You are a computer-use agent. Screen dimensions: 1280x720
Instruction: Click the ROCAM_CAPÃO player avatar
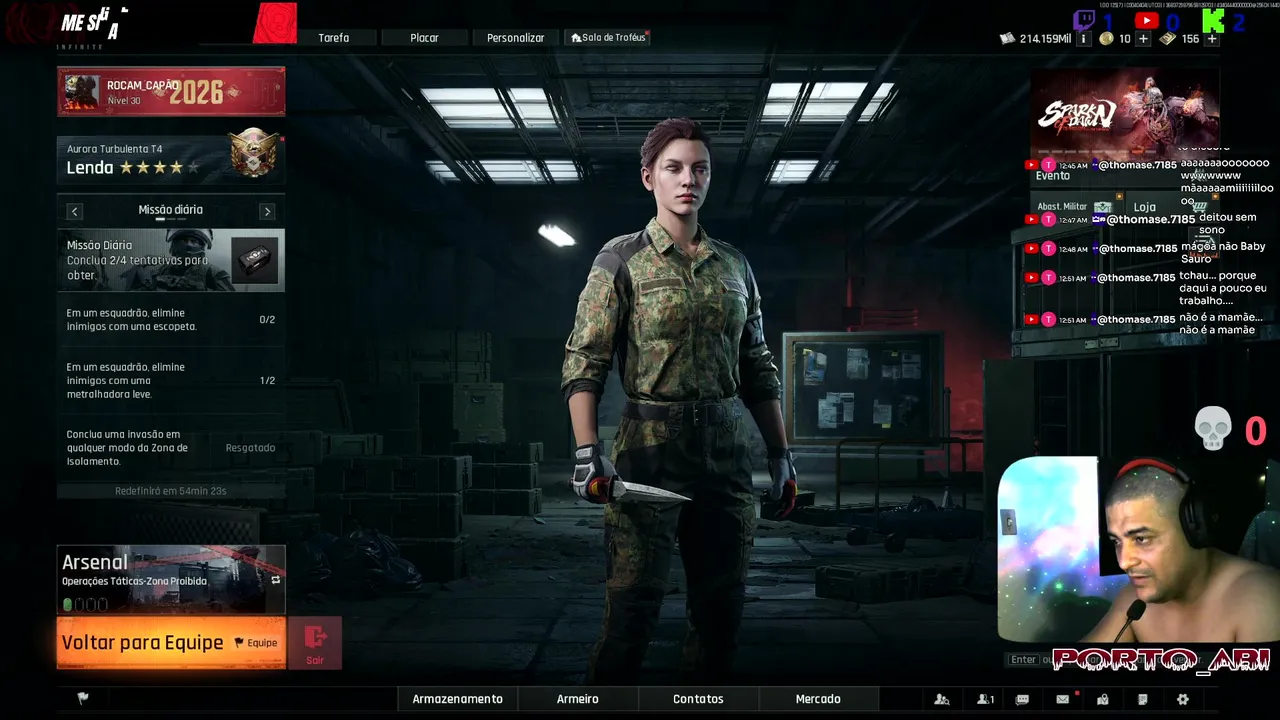pos(81,92)
